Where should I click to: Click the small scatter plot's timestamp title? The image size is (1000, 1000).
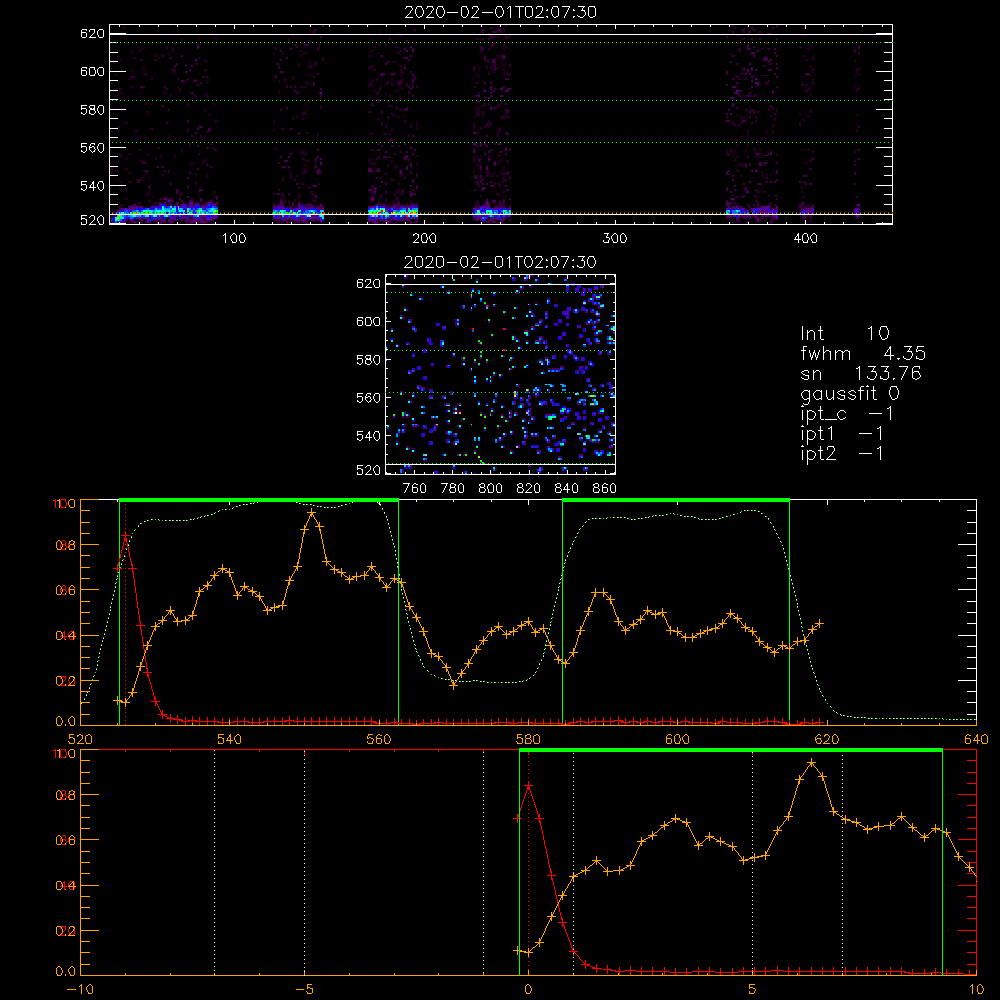tap(500, 262)
